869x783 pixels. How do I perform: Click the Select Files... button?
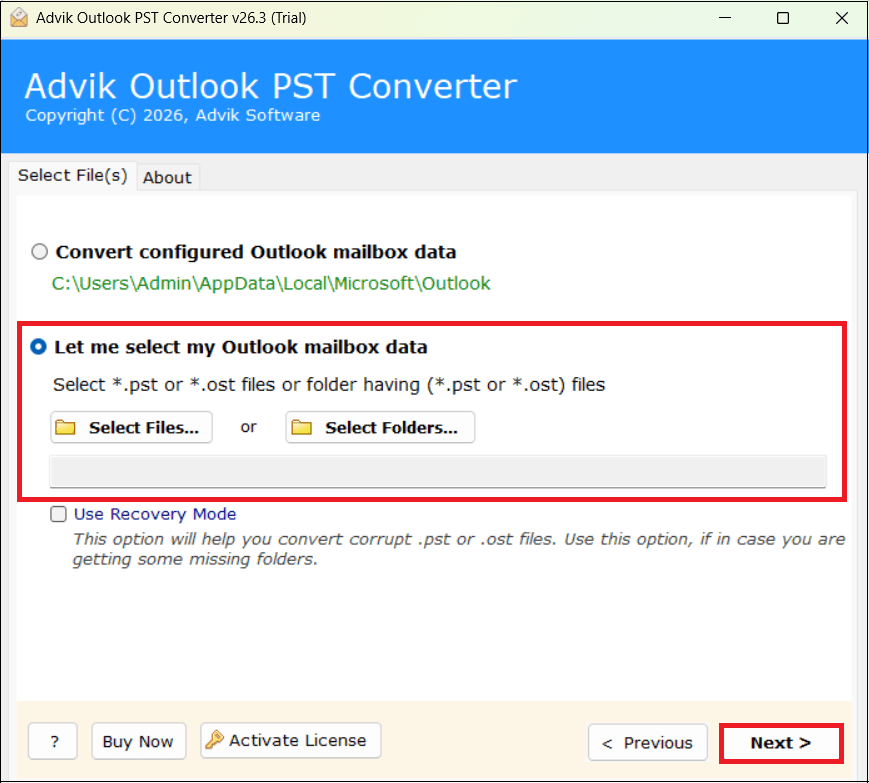click(x=131, y=427)
